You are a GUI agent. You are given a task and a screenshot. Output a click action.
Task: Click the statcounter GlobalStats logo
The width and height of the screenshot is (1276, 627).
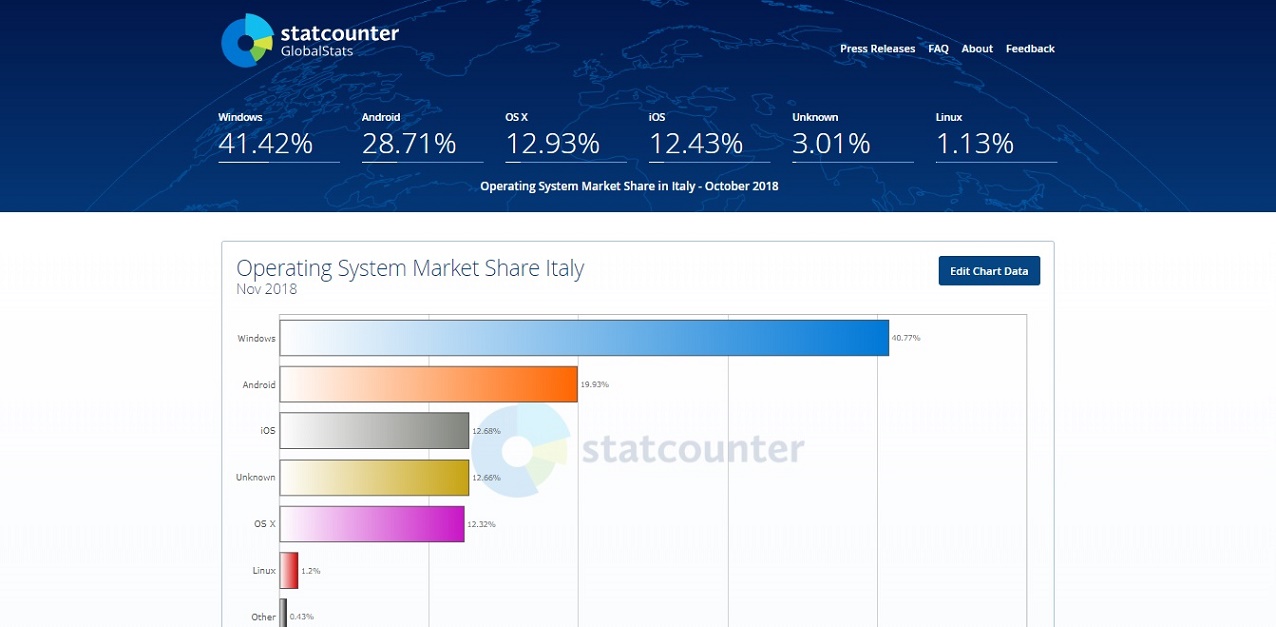310,41
